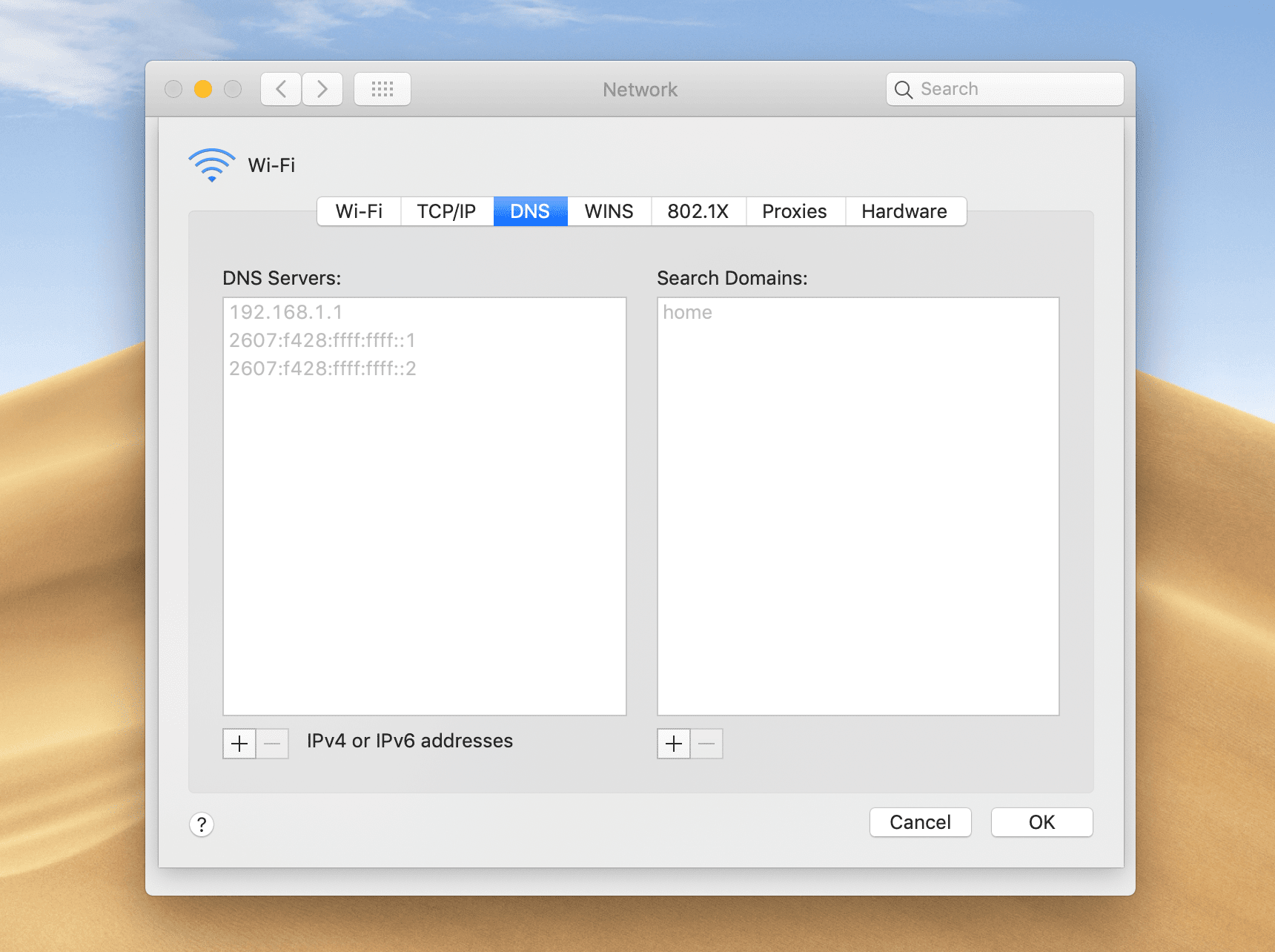The image size is (1275, 952).
Task: Open the Hardware tab
Action: [x=905, y=211]
